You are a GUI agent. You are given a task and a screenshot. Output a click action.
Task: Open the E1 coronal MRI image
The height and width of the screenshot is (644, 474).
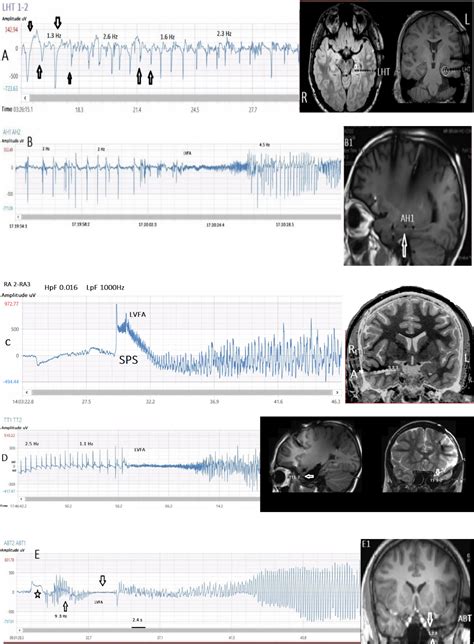pos(417,591)
